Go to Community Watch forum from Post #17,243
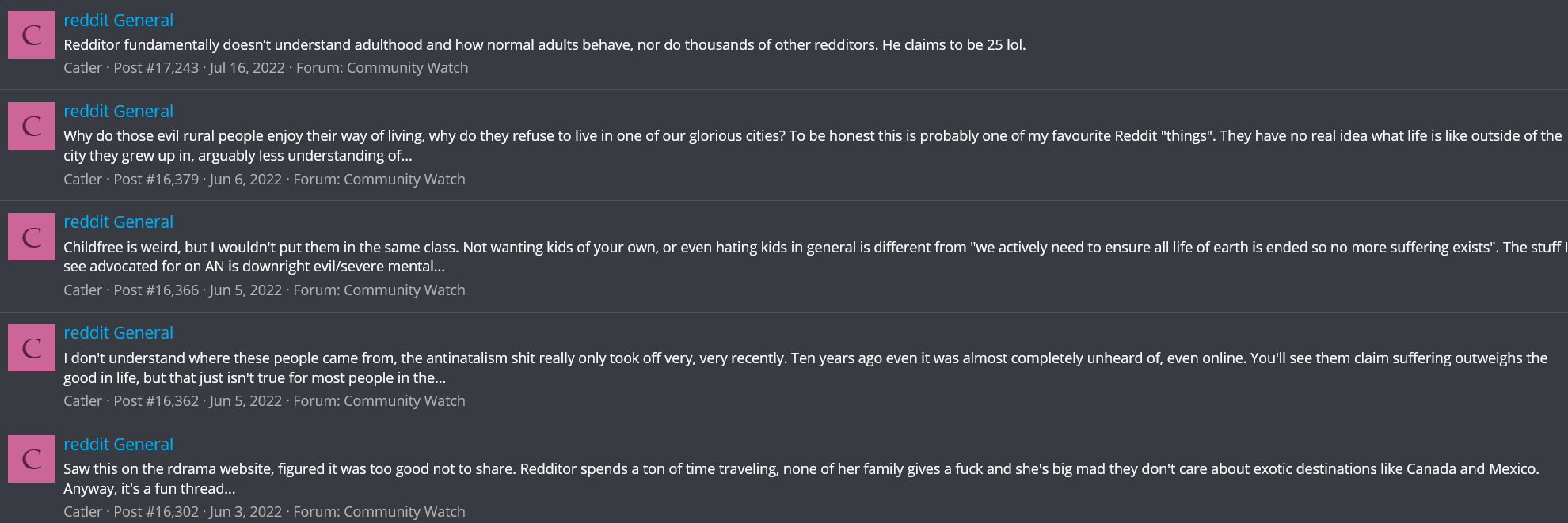The width and height of the screenshot is (1568, 523). [x=407, y=68]
